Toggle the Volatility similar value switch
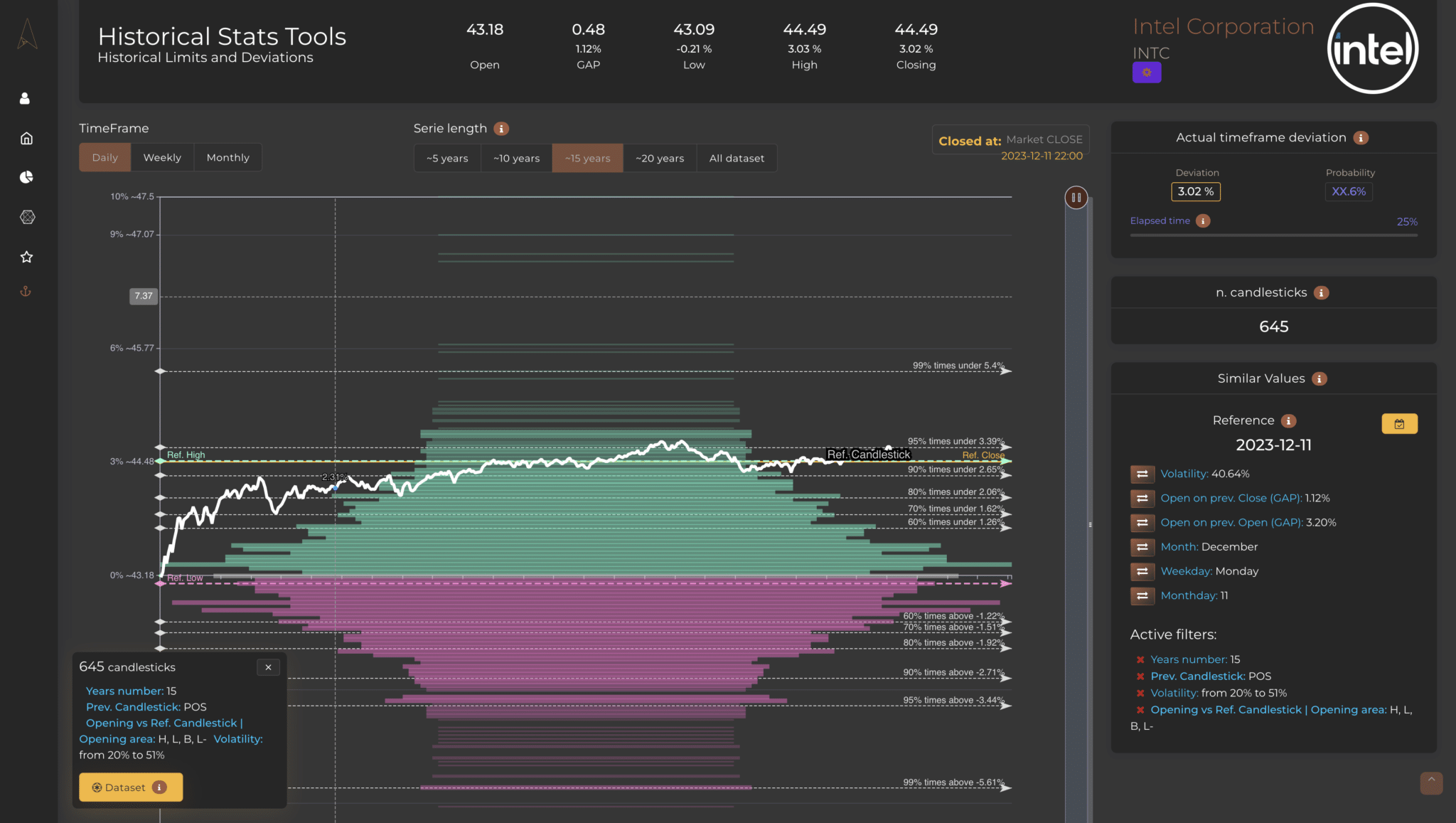1456x823 pixels. (1142, 474)
